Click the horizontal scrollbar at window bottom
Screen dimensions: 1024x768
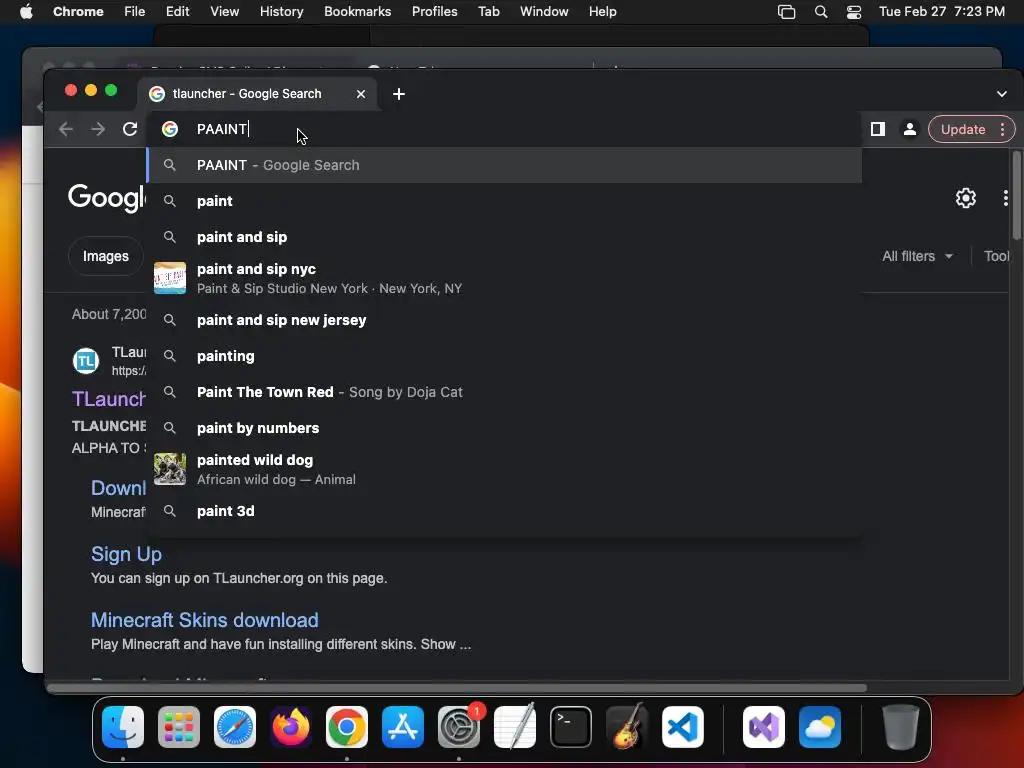click(456, 688)
